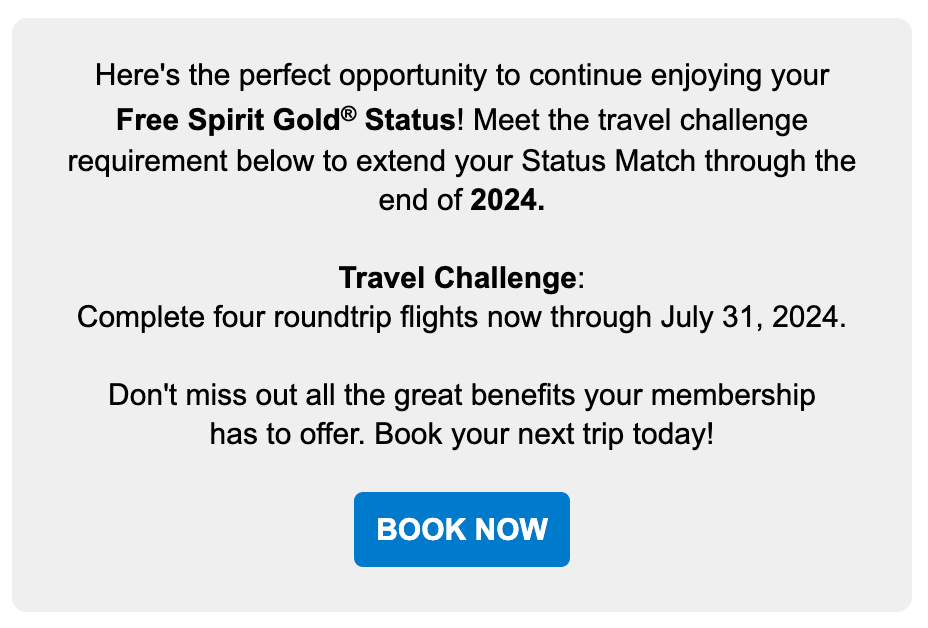Click the words great benefits

(485, 395)
